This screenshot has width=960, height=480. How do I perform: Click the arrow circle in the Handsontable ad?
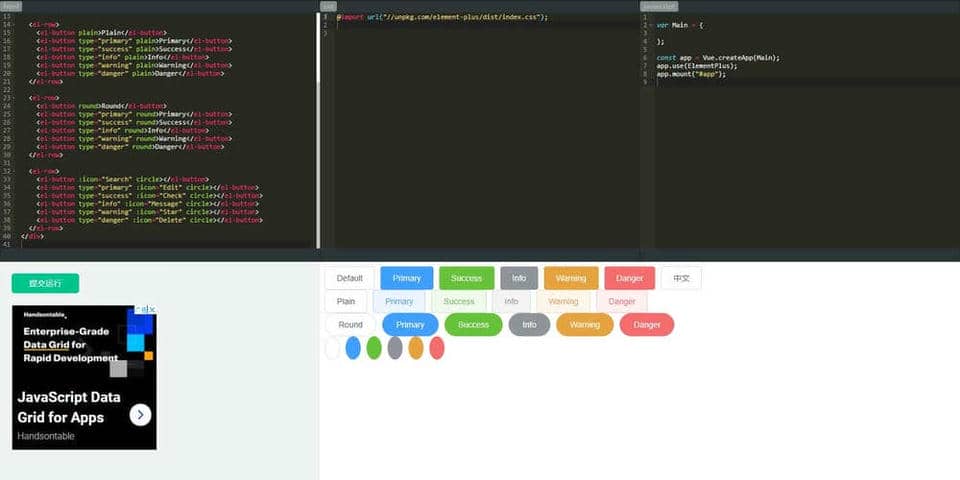(140, 414)
